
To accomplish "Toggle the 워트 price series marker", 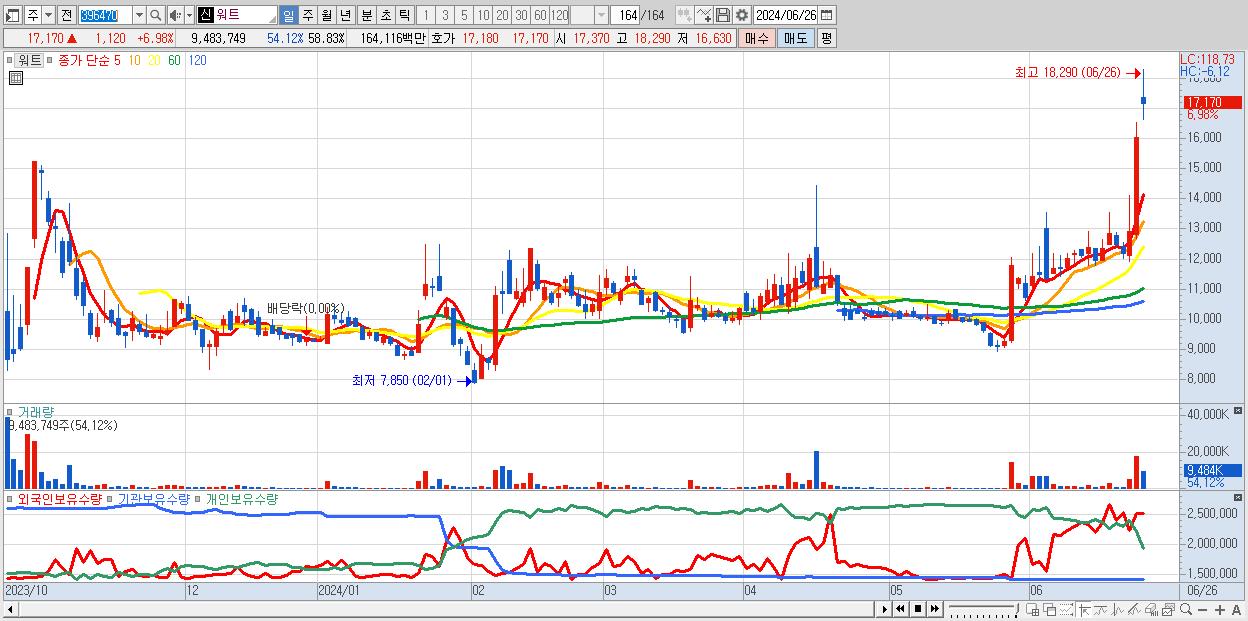I will [12, 60].
